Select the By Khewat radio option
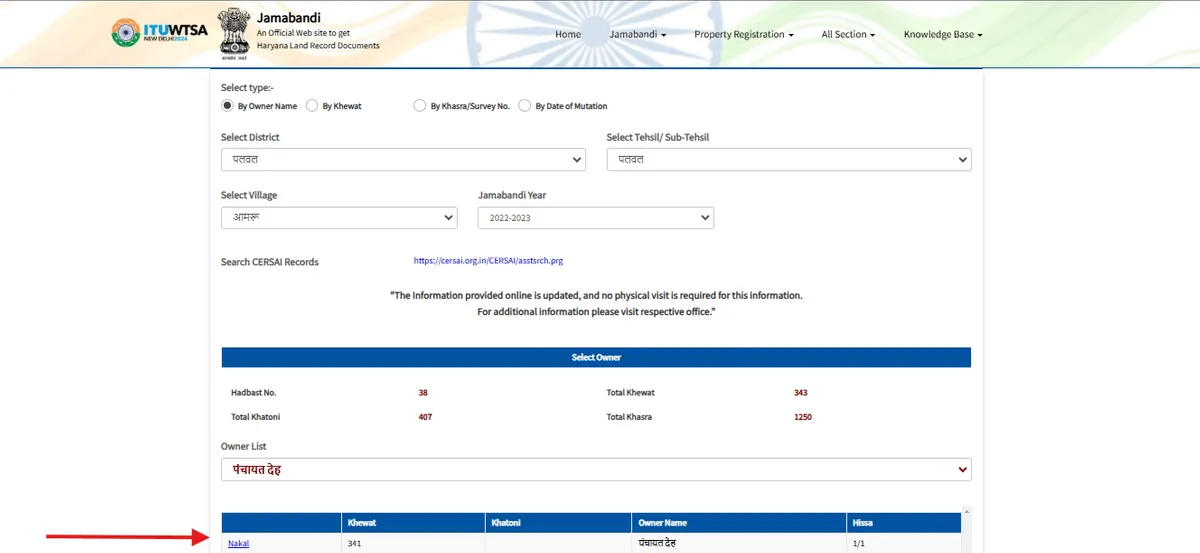The height and width of the screenshot is (553, 1200). tap(312, 105)
